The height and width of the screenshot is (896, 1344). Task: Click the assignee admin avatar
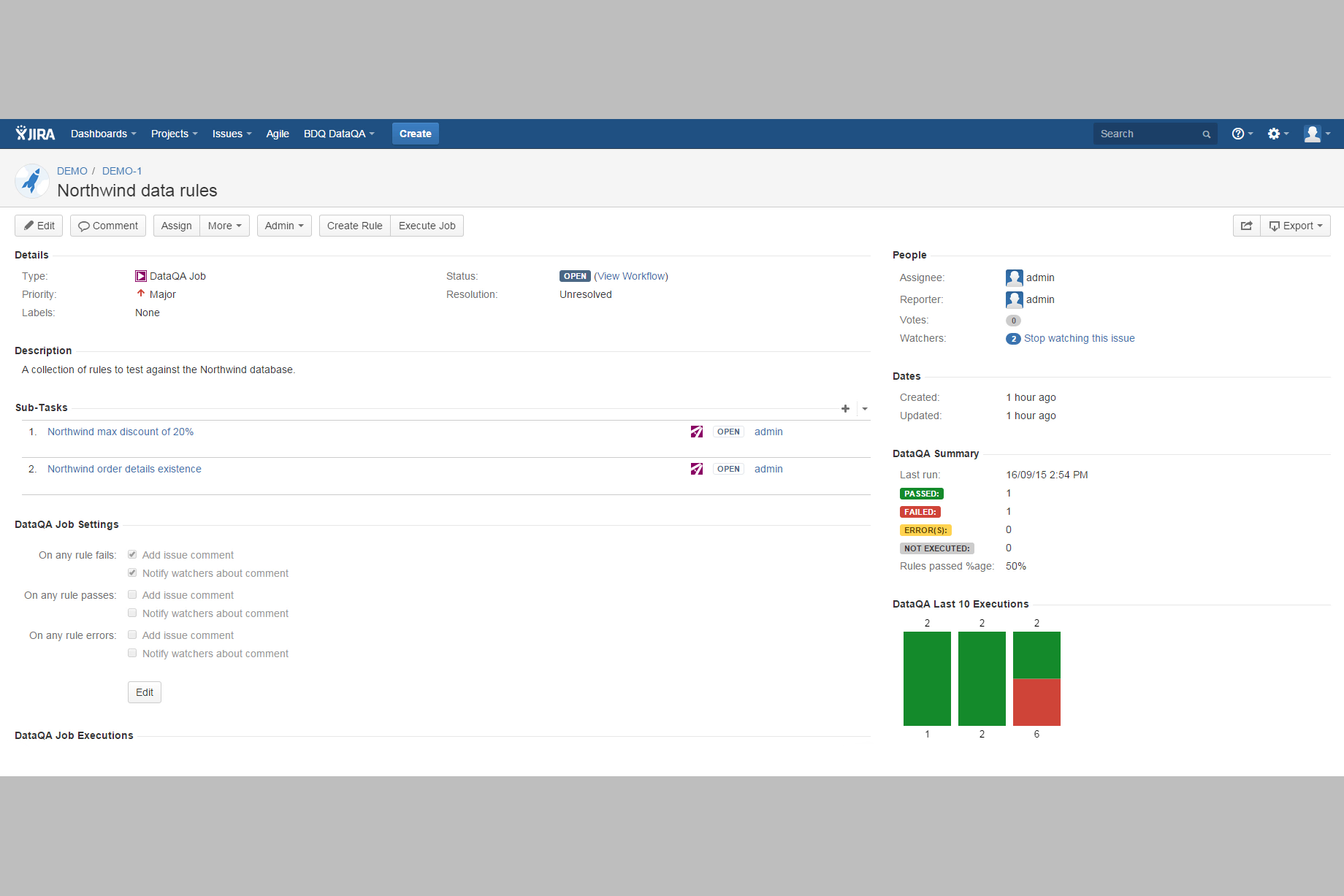[1015, 277]
